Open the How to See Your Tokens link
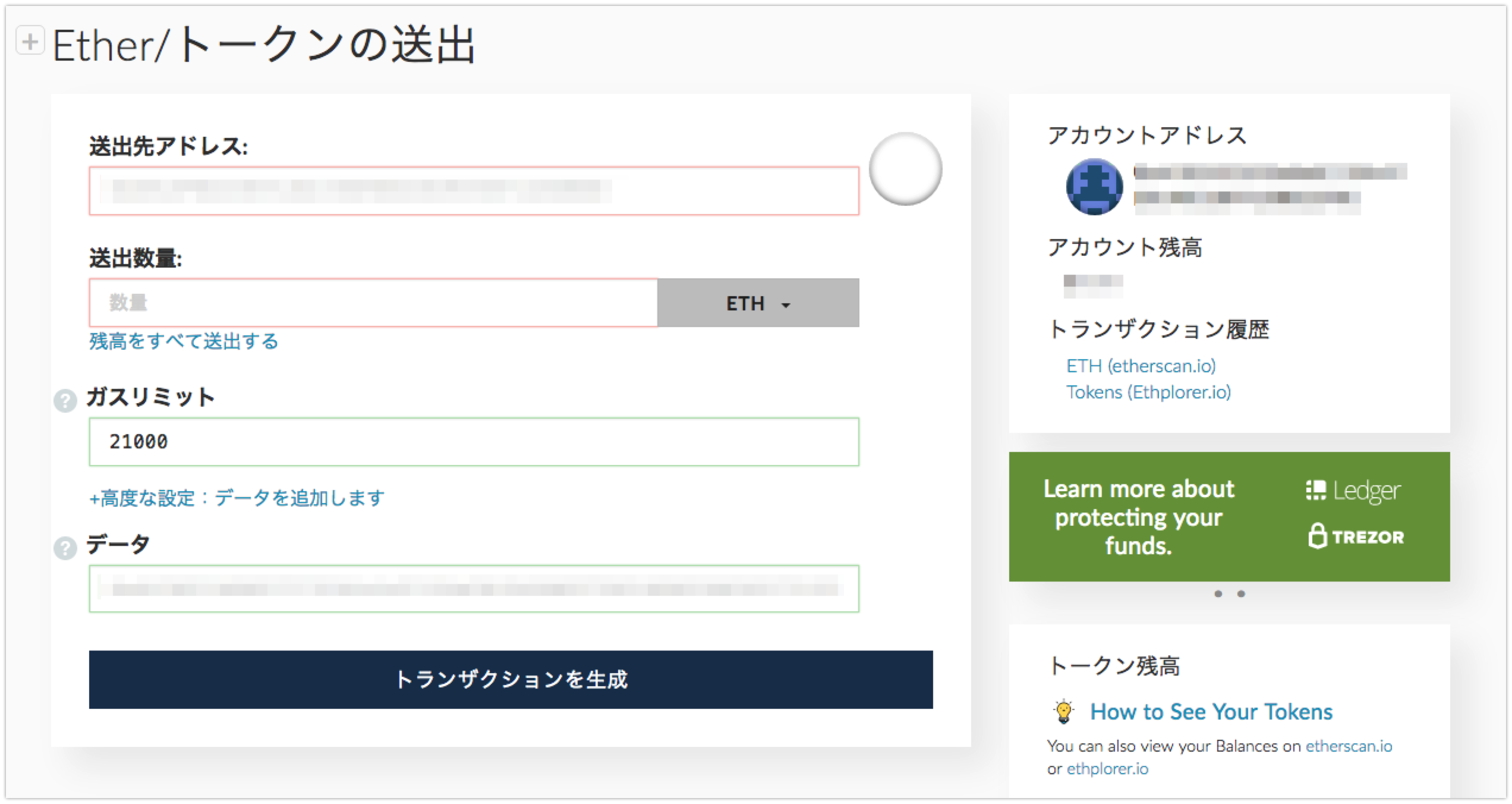Image resolution: width=1512 pixels, height=804 pixels. (1211, 712)
